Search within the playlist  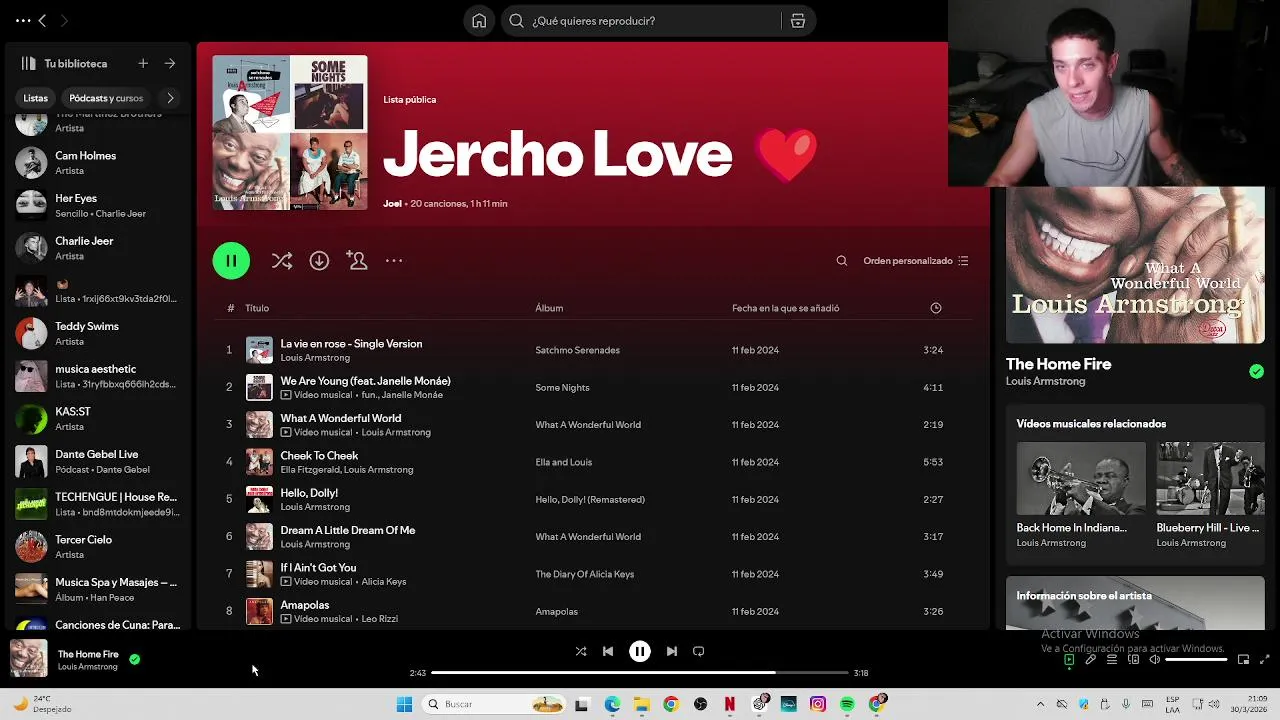coord(842,261)
